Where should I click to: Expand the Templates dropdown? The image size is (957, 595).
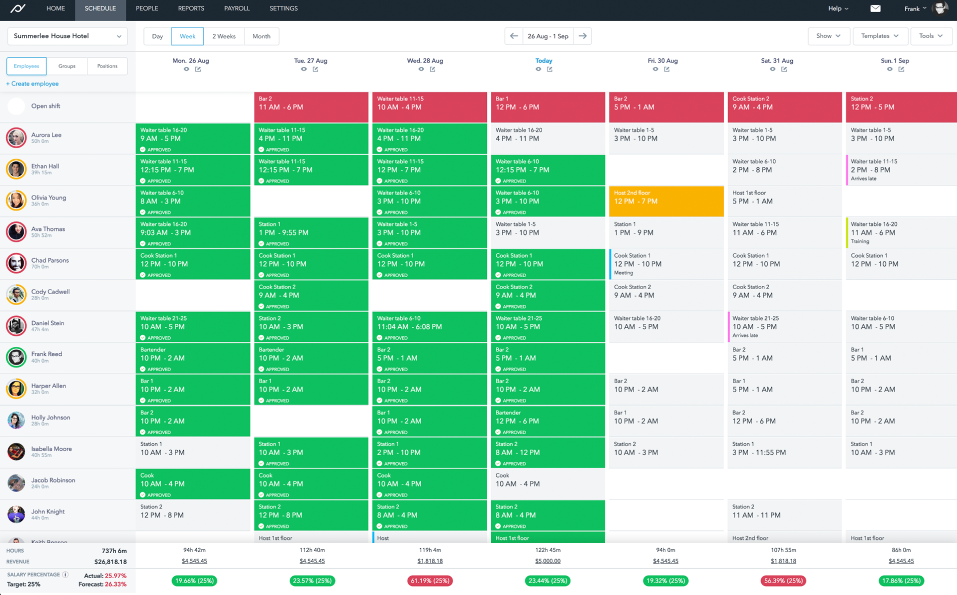coord(880,36)
